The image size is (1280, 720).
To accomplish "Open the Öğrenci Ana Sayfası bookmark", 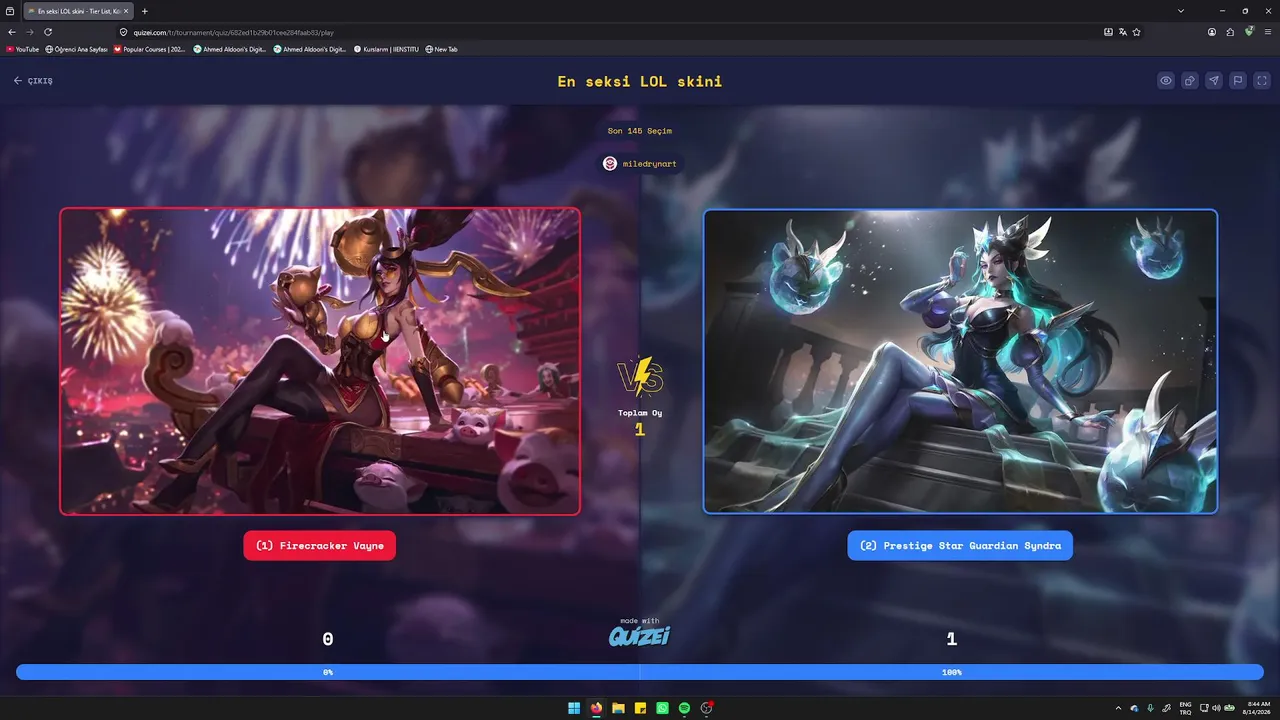I will pos(77,49).
